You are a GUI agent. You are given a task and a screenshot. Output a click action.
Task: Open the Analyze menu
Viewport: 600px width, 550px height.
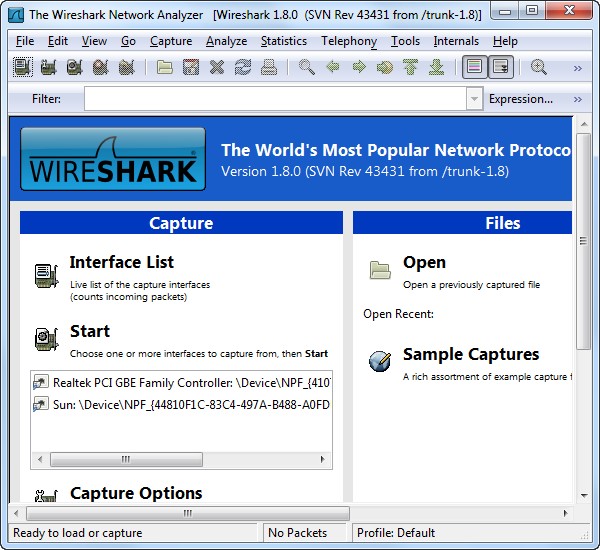tap(227, 41)
